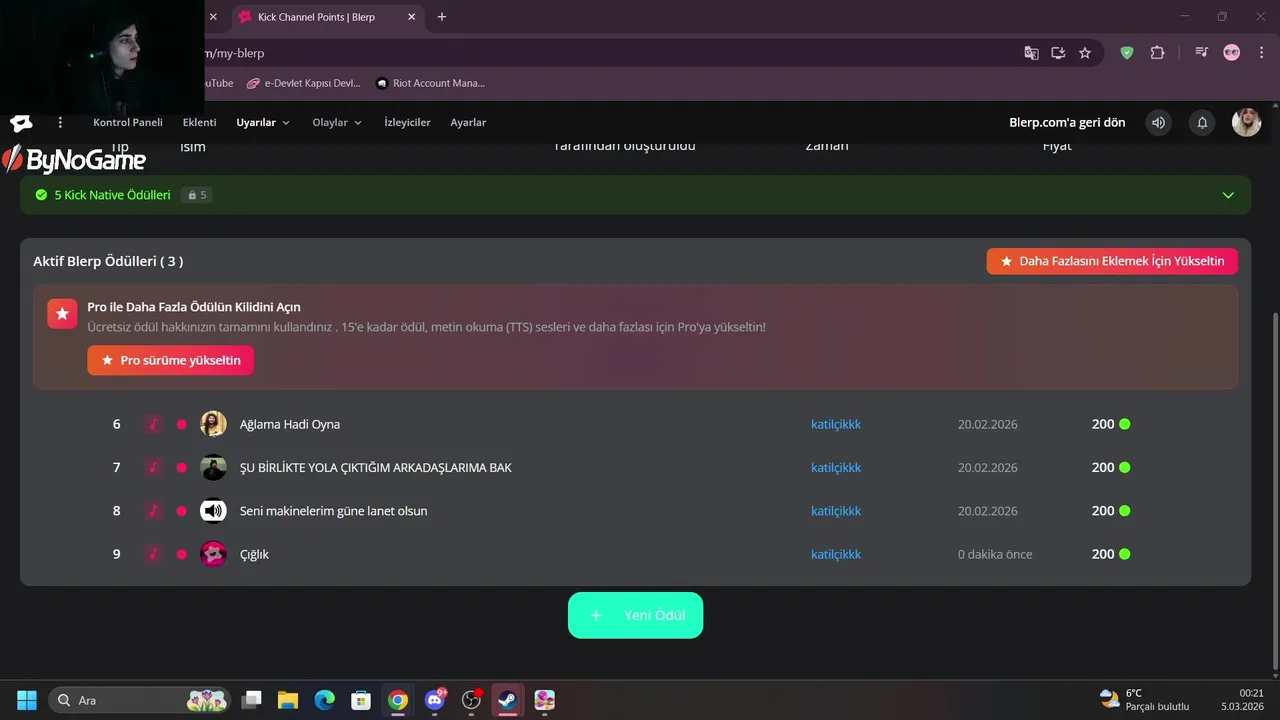Expand the Uyarılar dropdown
The width and height of the screenshot is (1280, 720).
click(x=263, y=122)
